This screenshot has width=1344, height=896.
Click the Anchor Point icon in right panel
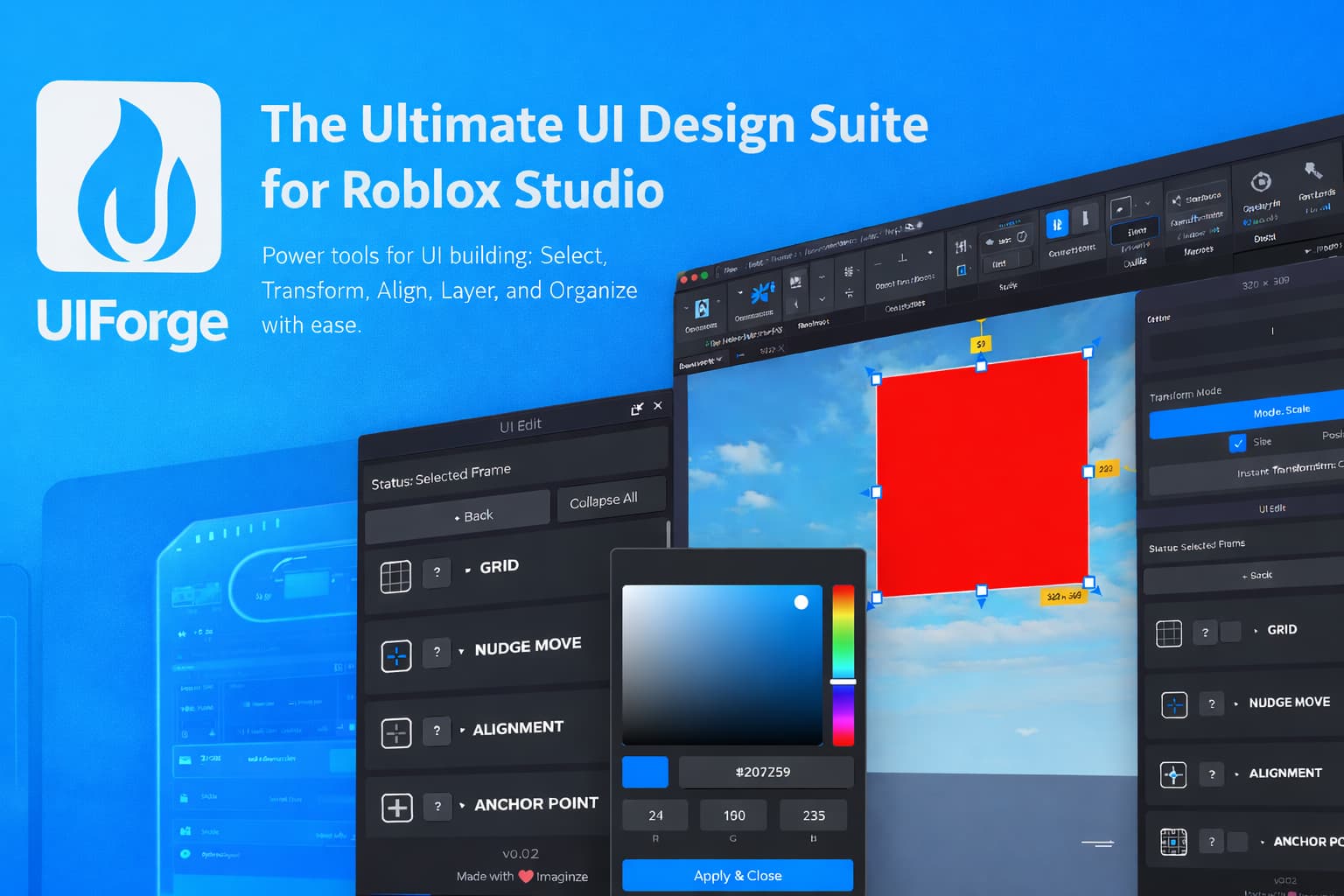(x=1172, y=841)
